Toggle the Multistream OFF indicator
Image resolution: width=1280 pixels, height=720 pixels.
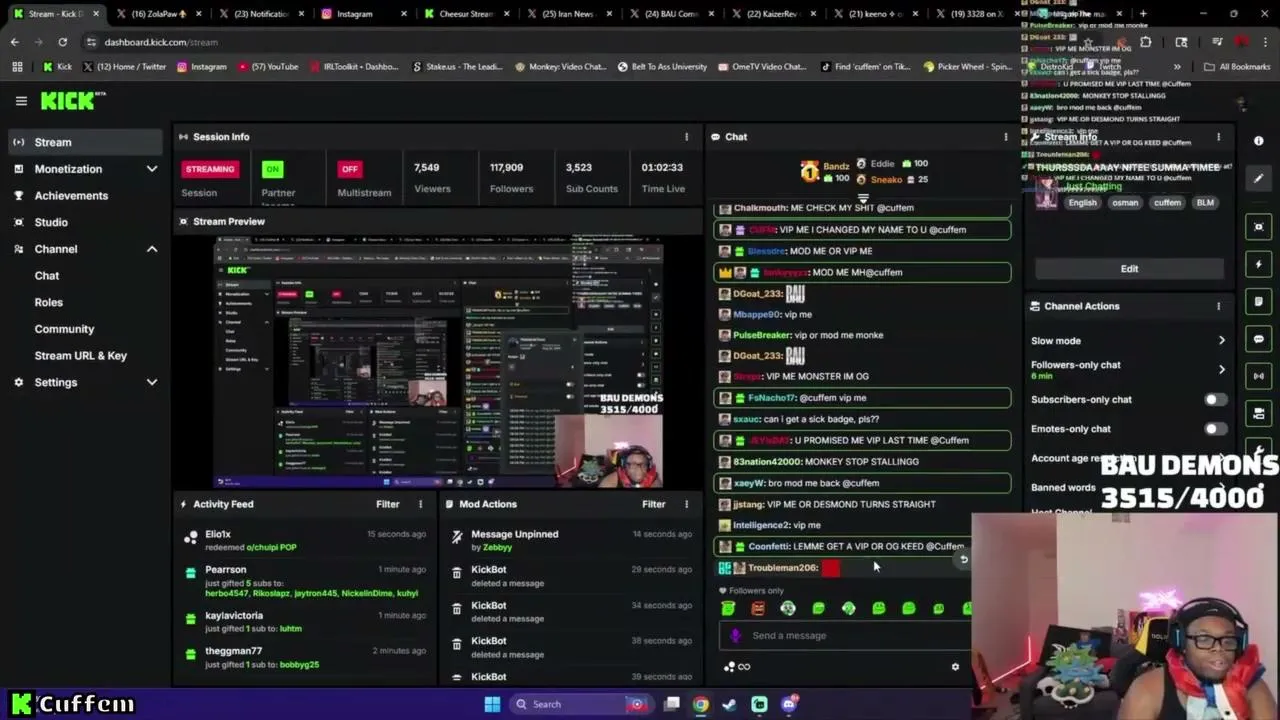tap(349, 169)
